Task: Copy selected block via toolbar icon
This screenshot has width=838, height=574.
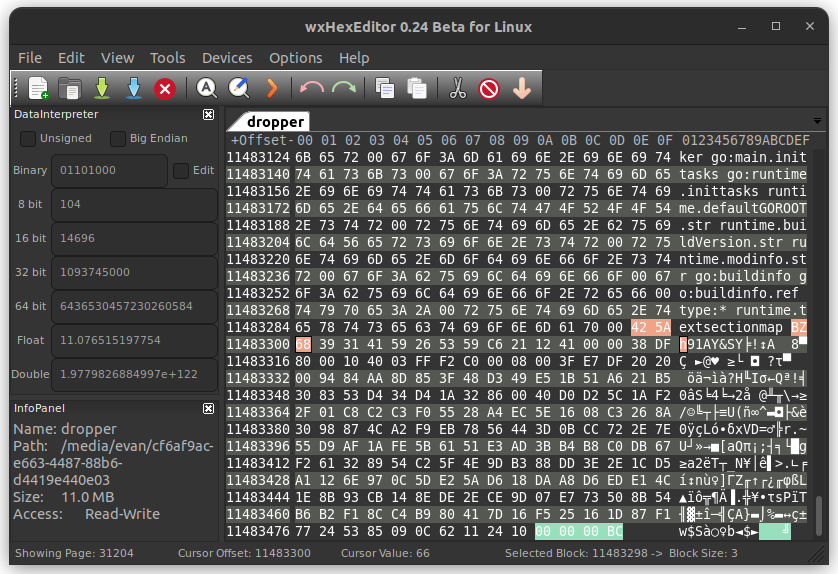Action: point(385,88)
